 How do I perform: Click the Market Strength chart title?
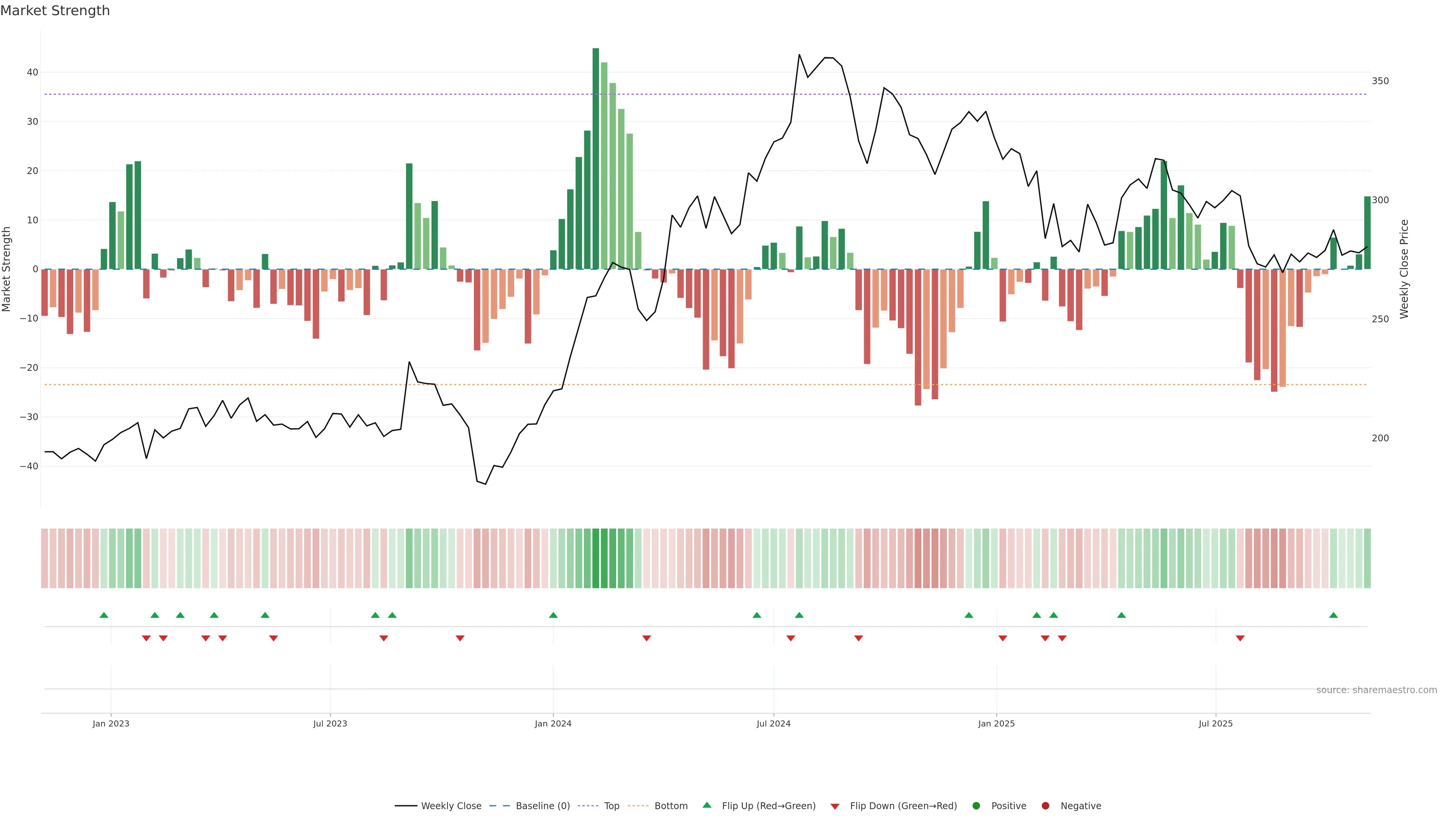coord(55,11)
